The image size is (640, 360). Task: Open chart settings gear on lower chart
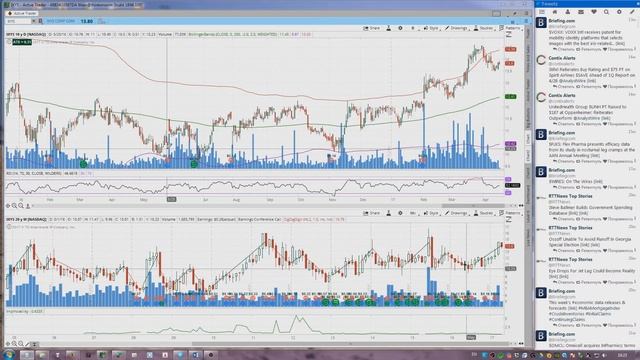point(400,213)
